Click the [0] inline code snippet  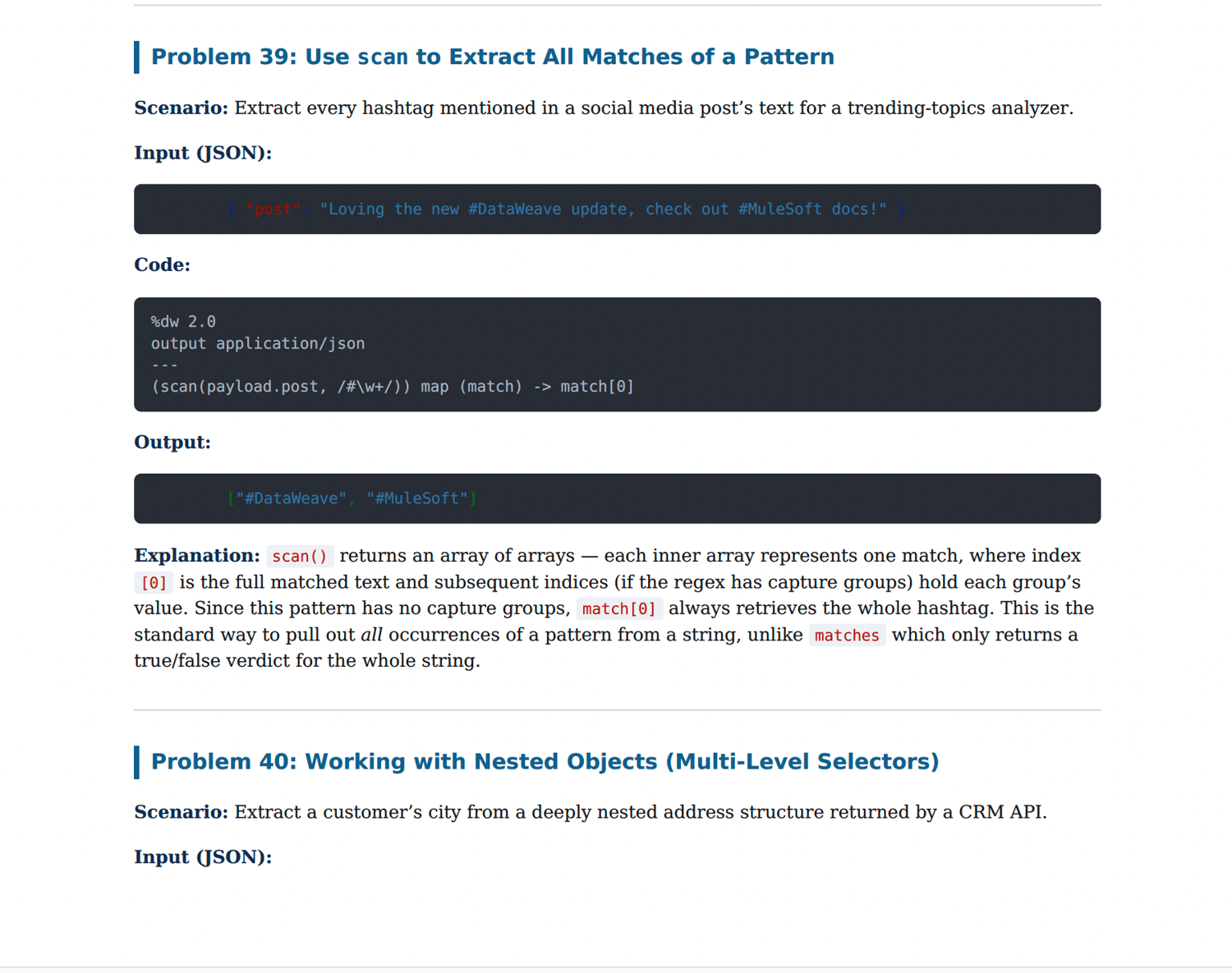[x=154, y=583]
